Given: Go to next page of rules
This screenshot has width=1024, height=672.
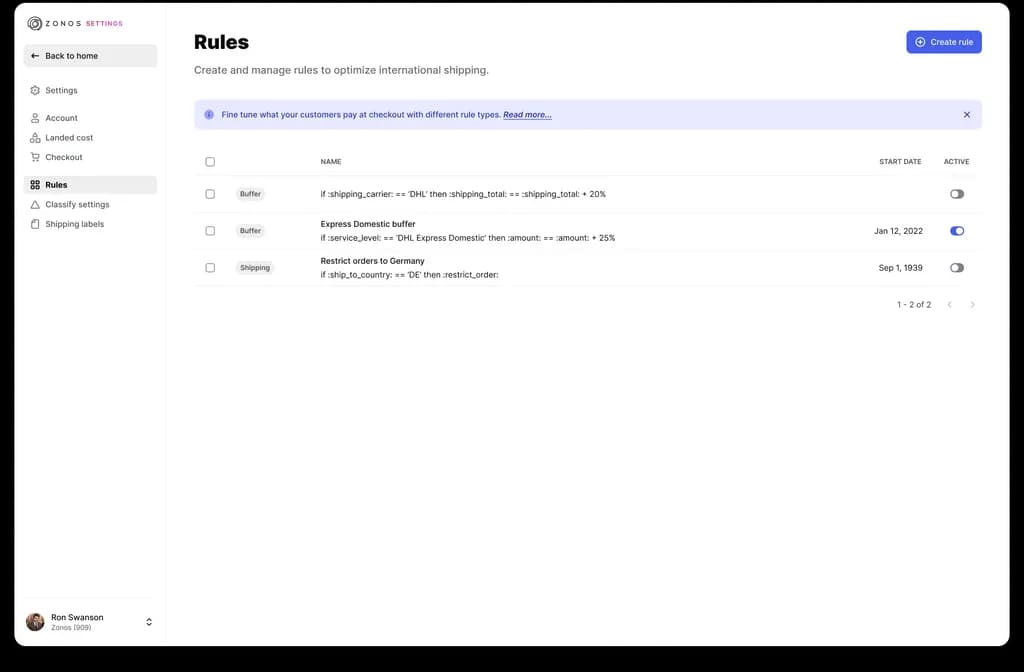Looking at the screenshot, I should 972,304.
